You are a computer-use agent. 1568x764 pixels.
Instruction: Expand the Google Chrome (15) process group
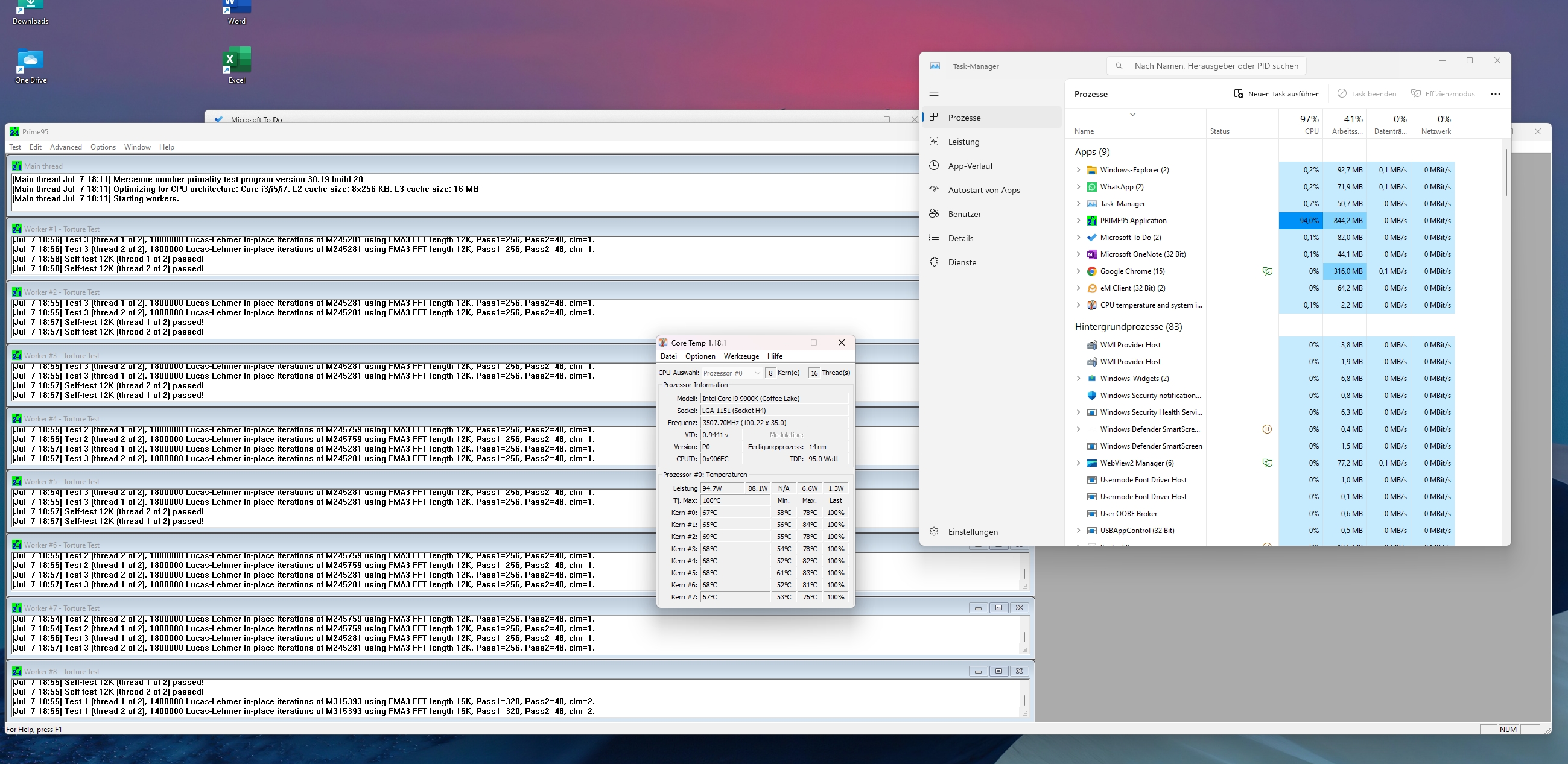[x=1078, y=271]
